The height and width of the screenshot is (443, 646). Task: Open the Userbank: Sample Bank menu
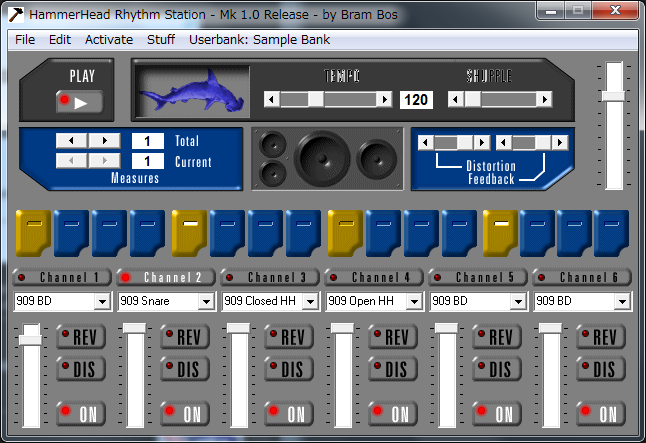point(259,40)
